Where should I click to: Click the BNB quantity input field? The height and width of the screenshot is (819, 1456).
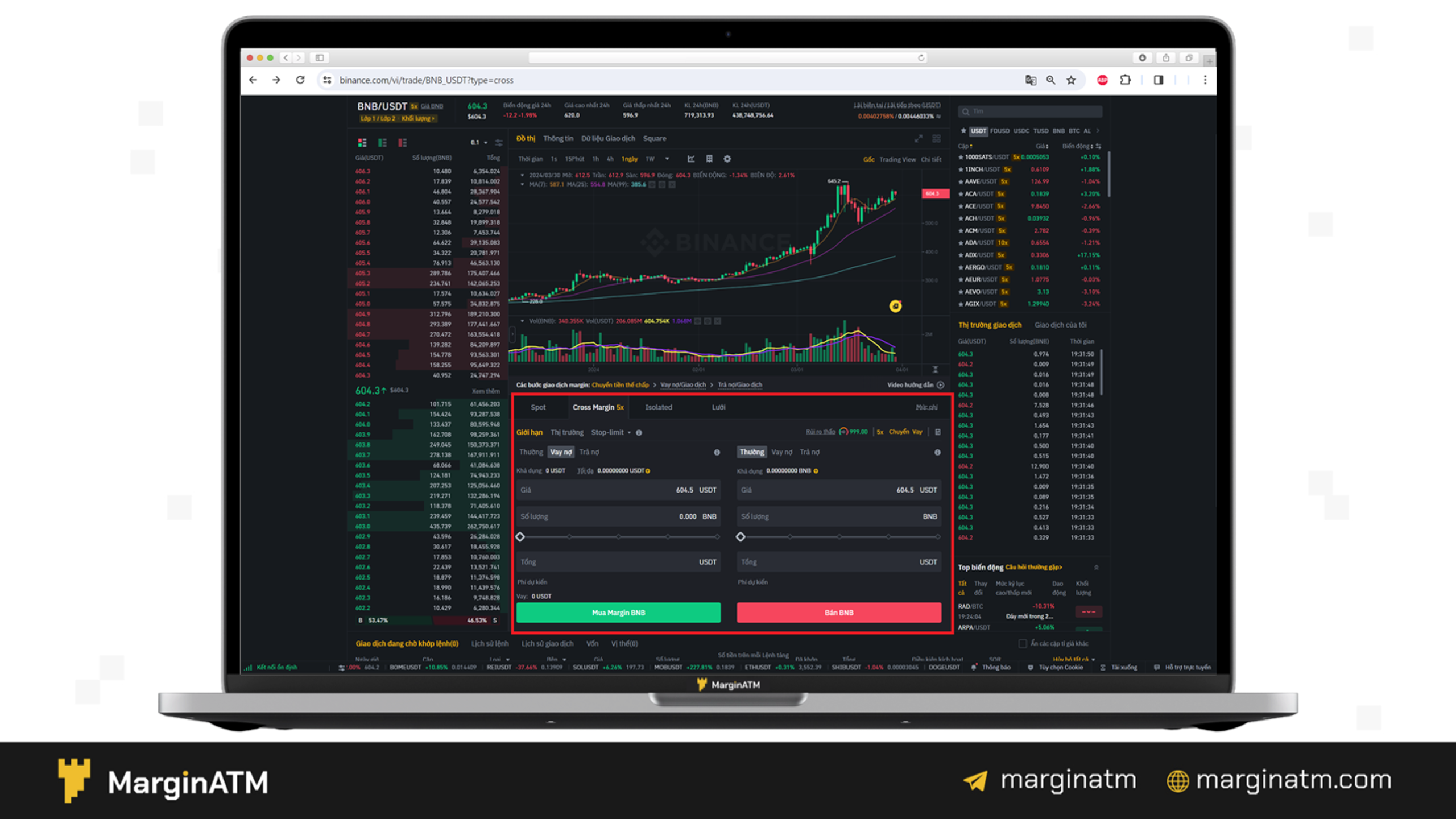point(617,516)
